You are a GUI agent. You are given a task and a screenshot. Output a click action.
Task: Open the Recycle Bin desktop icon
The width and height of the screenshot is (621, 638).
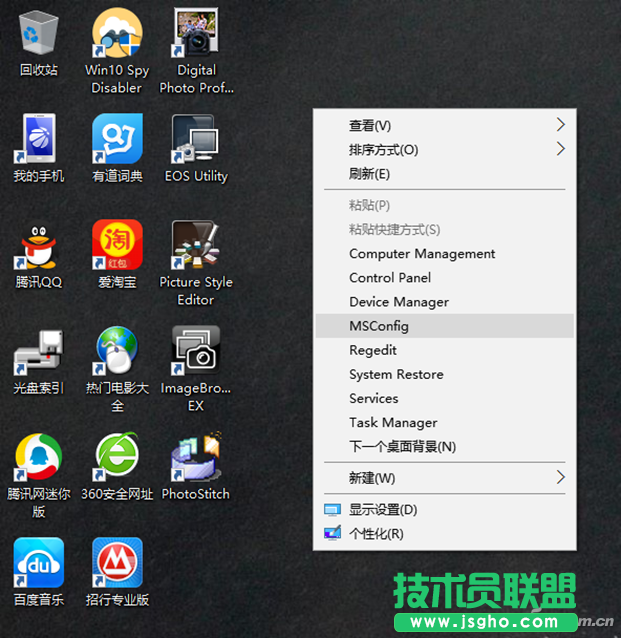pos(38,34)
